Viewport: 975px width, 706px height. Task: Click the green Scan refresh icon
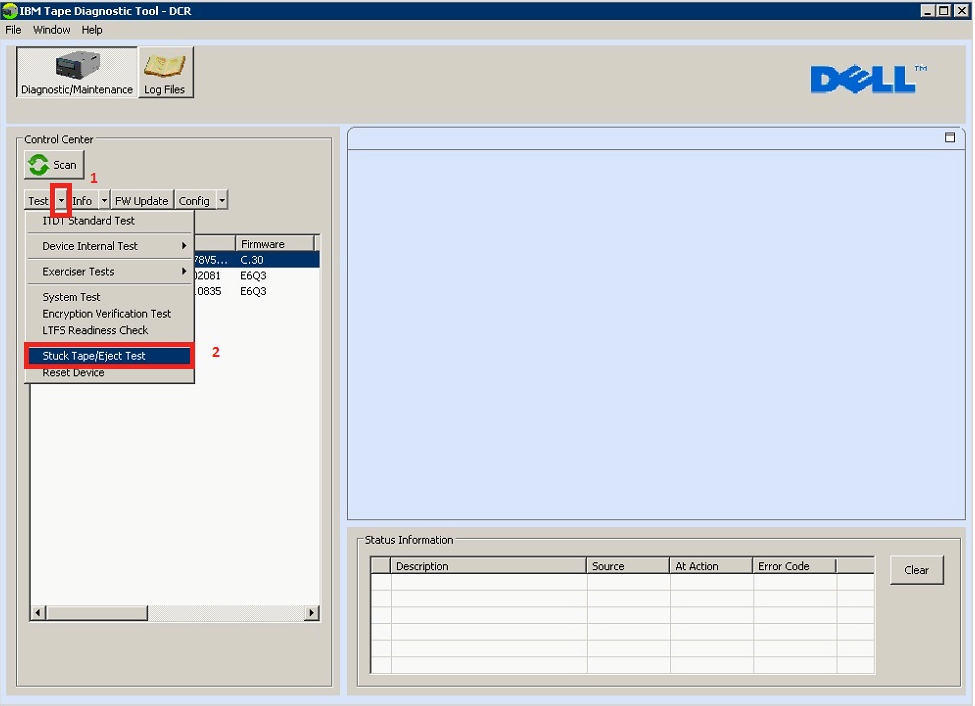coord(39,164)
